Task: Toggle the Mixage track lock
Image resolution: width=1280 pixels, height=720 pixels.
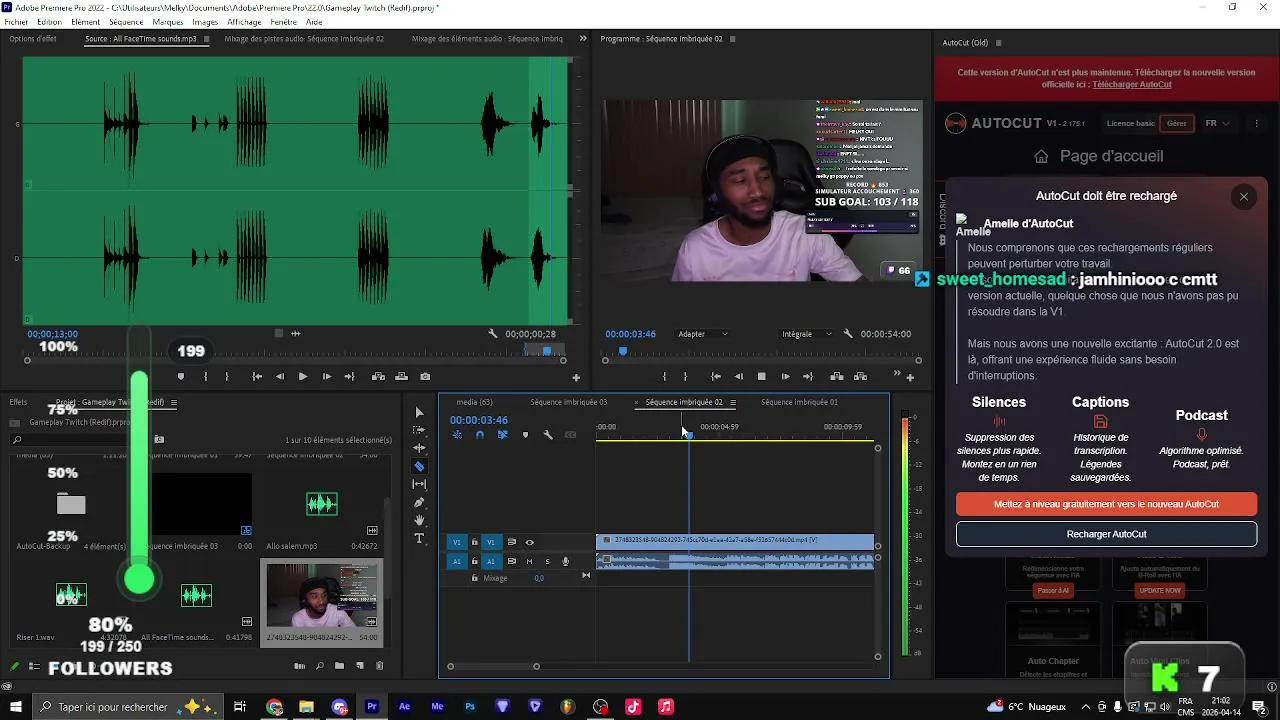Action: (474, 578)
